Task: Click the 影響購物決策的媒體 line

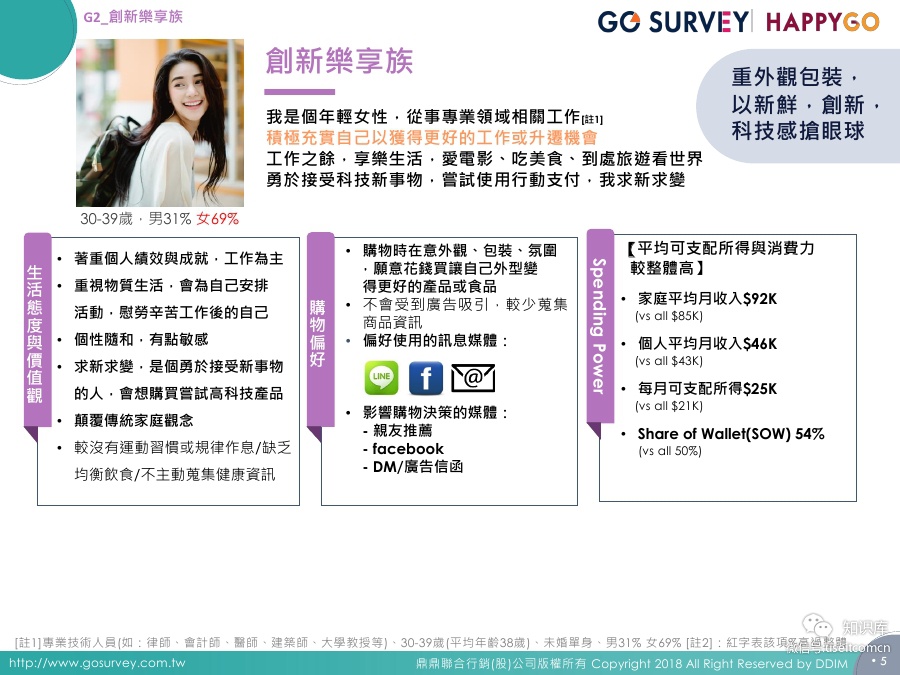Action: pos(436,412)
